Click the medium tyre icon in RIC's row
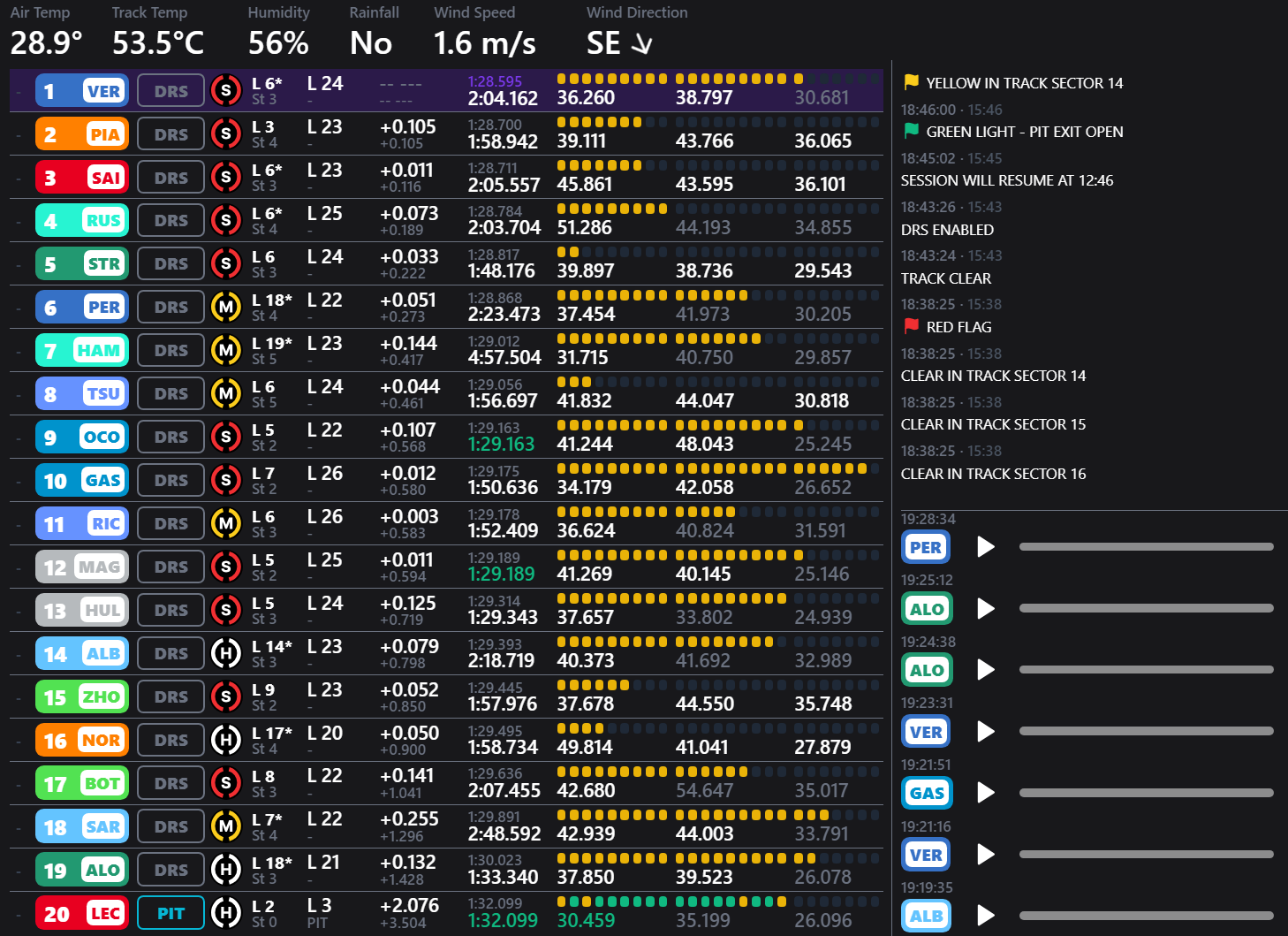 (x=226, y=523)
